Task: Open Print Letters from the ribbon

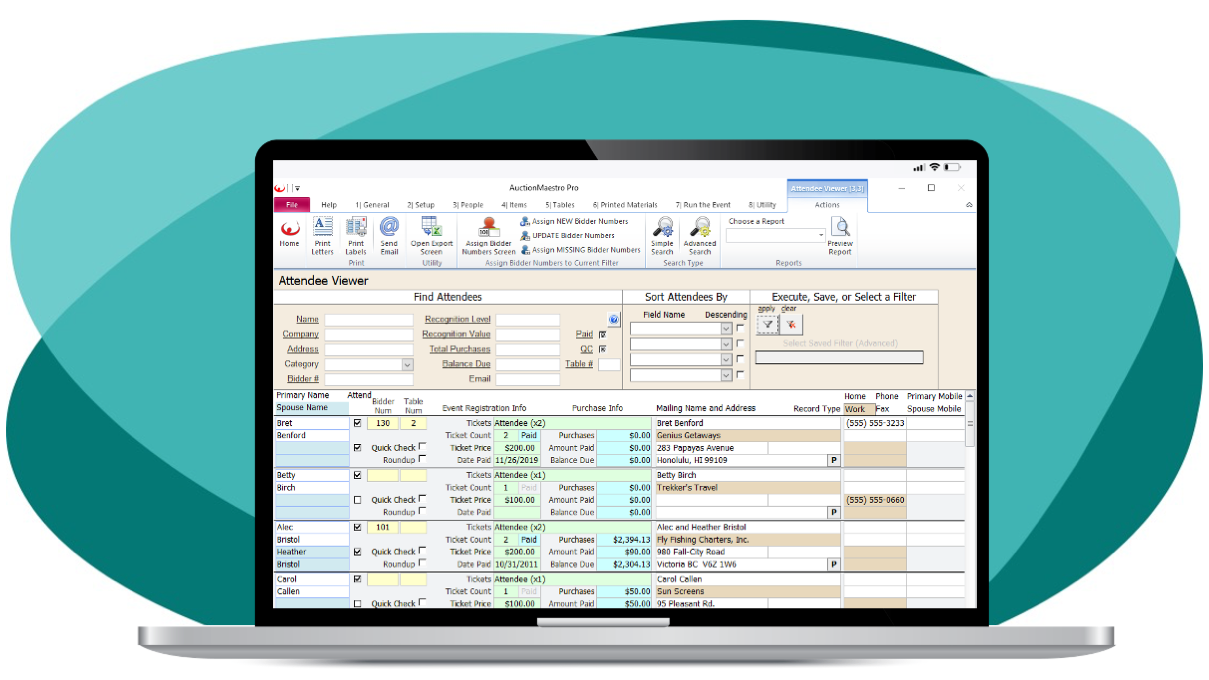Action: pos(322,233)
